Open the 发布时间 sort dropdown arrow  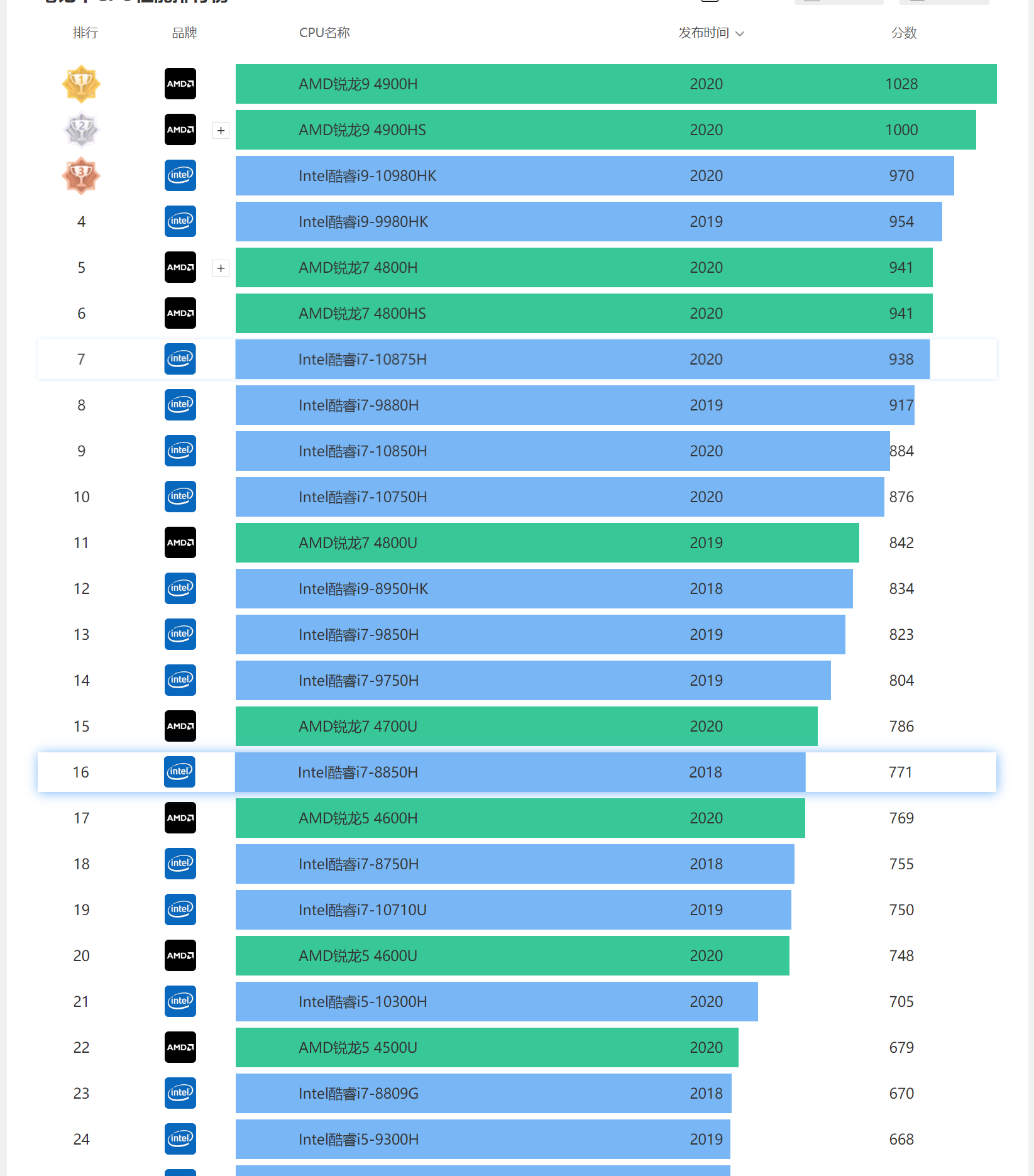(x=740, y=33)
